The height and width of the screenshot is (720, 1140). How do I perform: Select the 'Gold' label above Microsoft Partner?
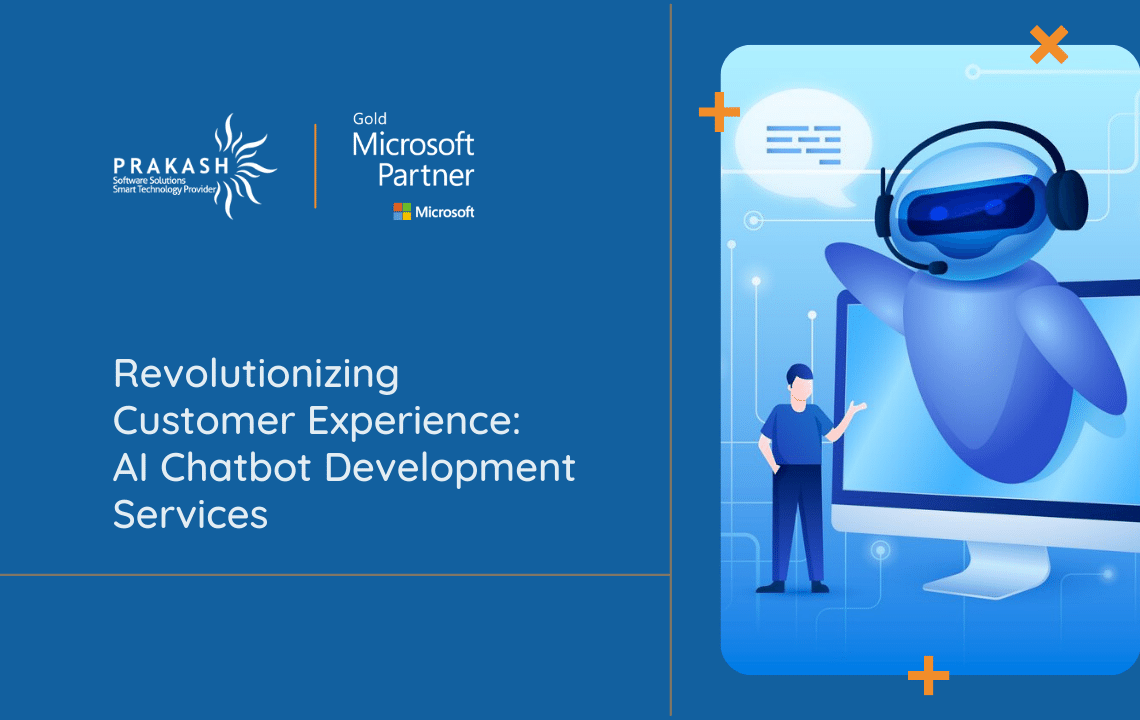(x=370, y=118)
